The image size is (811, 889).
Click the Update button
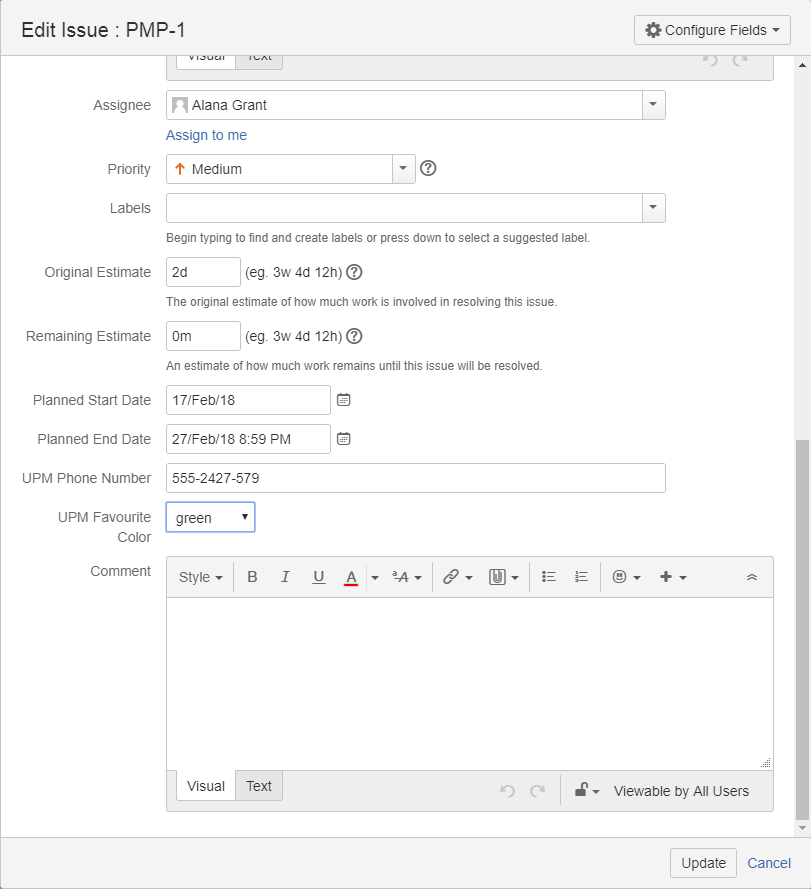(703, 863)
